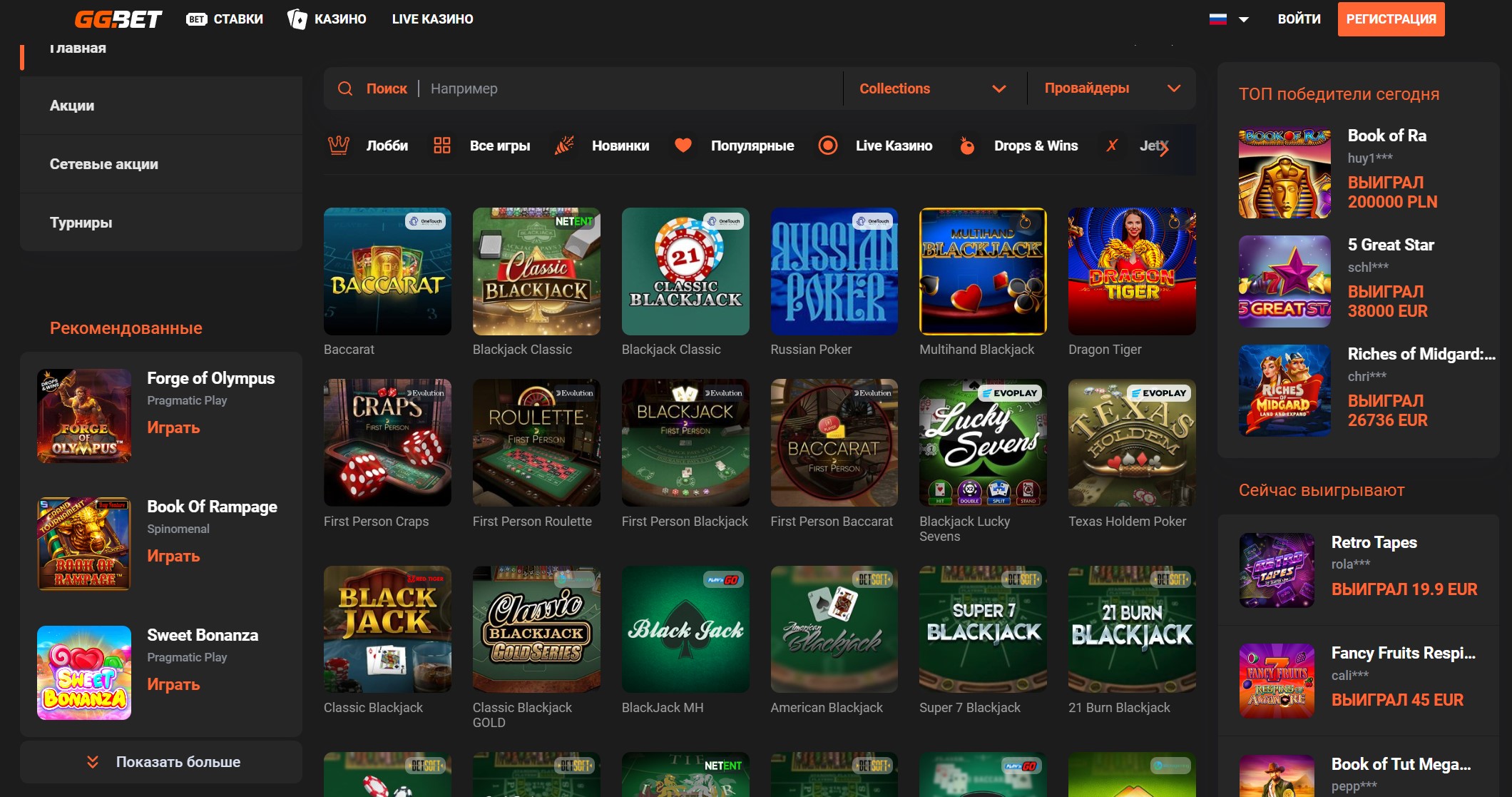1512x797 pixels.
Task: Click the Russian flag language icon
Action: (x=1218, y=19)
